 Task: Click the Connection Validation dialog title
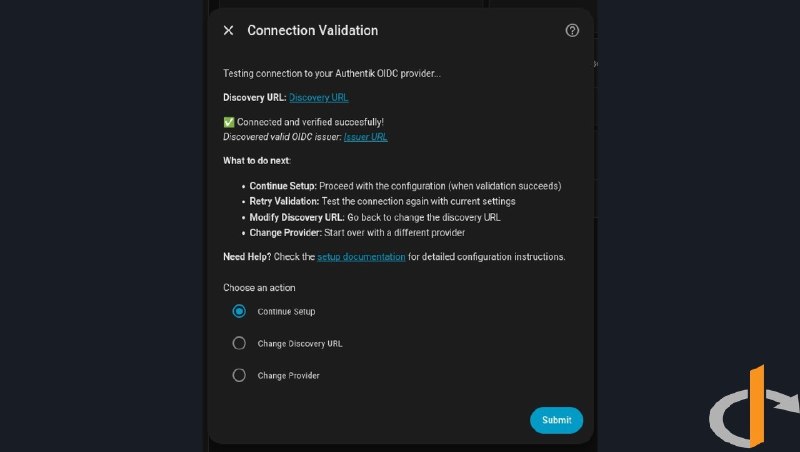(313, 31)
